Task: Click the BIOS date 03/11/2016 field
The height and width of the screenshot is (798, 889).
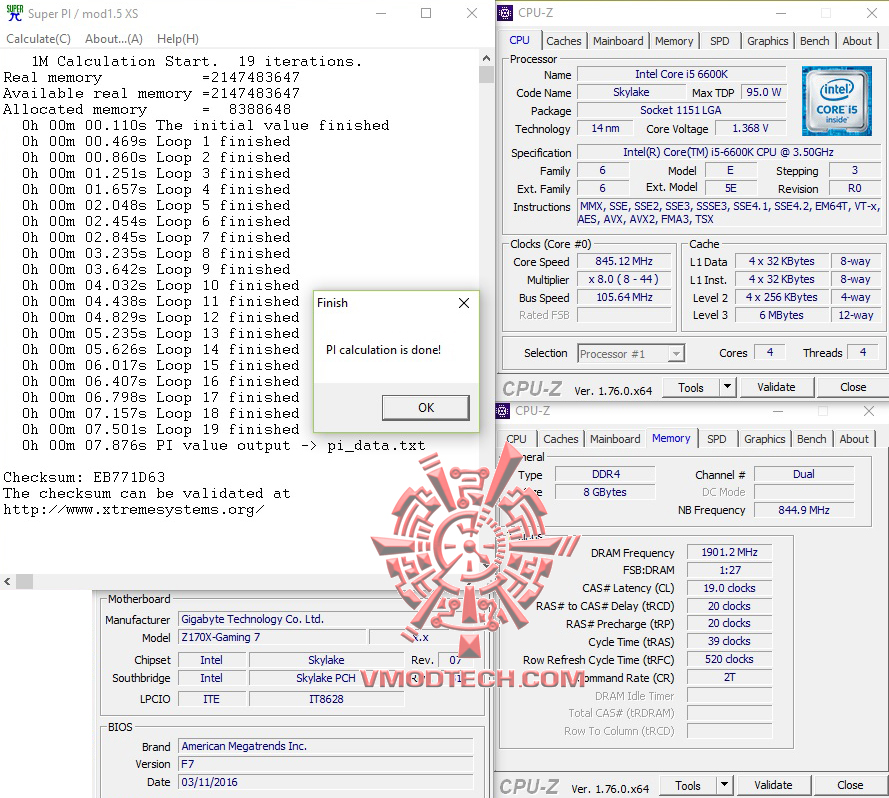Action: tap(325, 782)
